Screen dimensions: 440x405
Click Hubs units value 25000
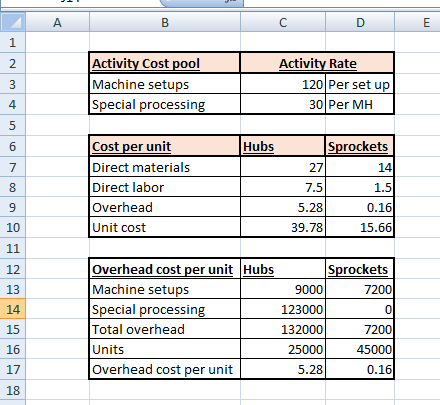click(x=283, y=349)
